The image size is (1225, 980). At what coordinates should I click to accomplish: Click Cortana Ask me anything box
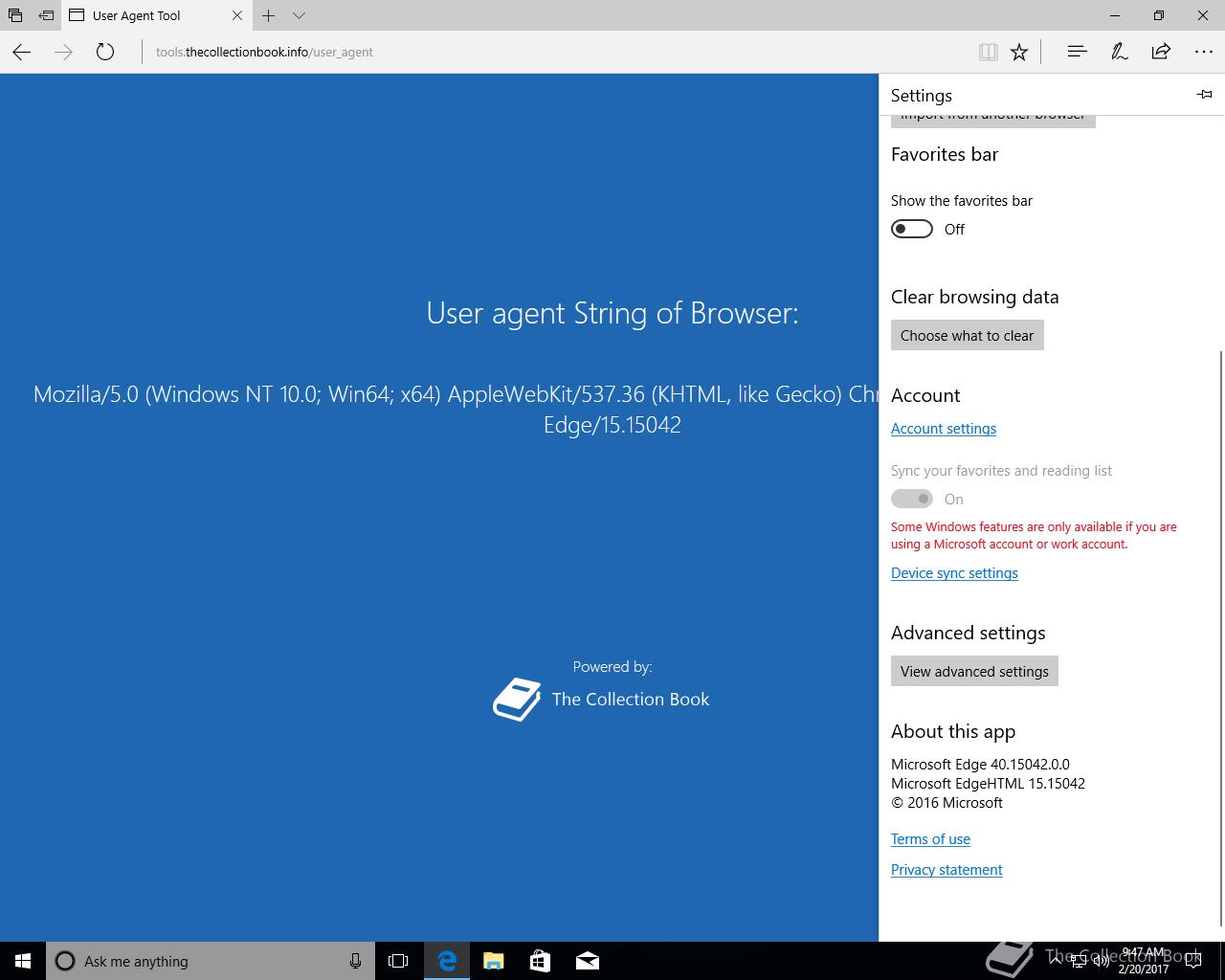point(209,961)
